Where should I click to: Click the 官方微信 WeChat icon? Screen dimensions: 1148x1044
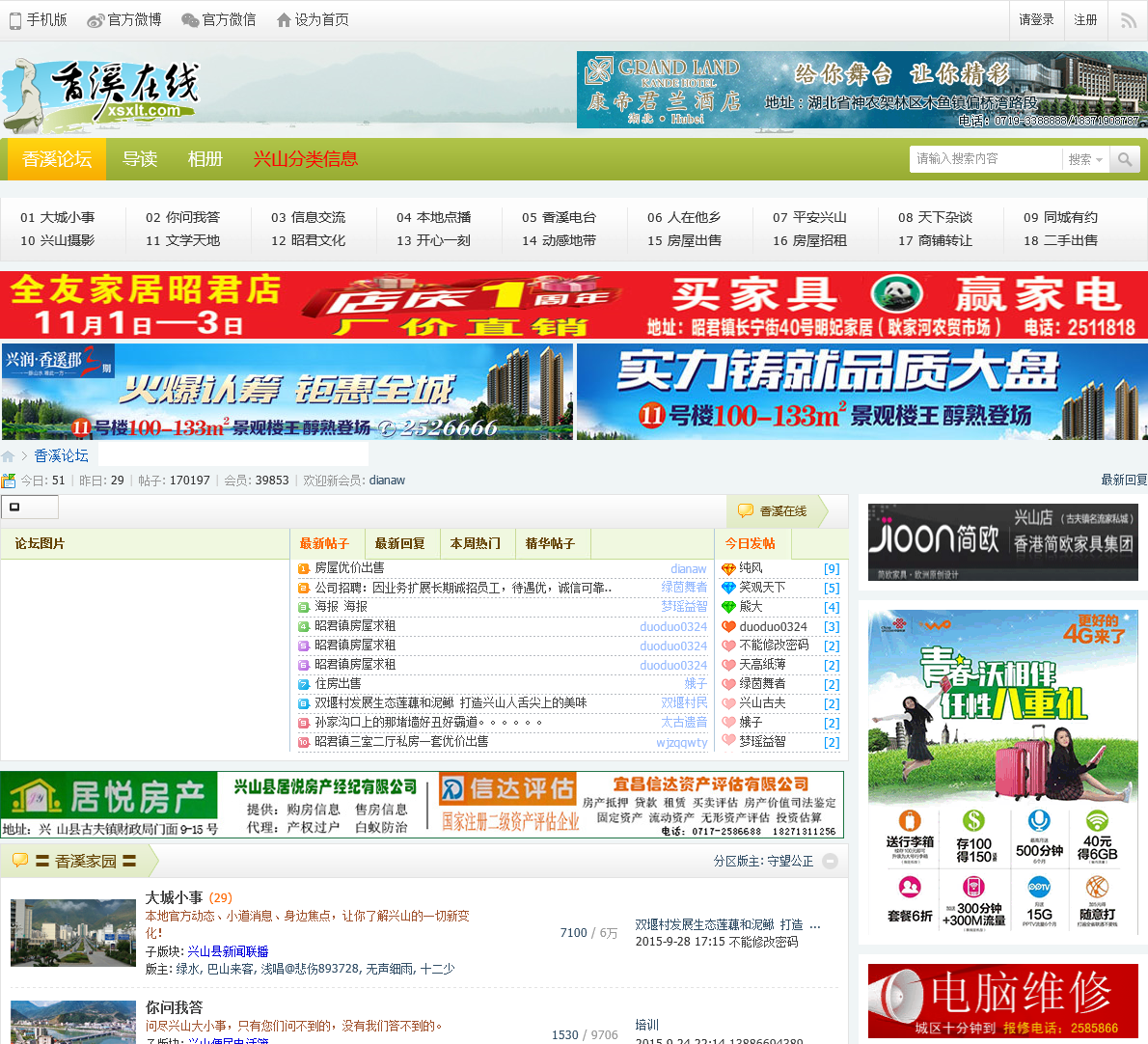(x=190, y=20)
